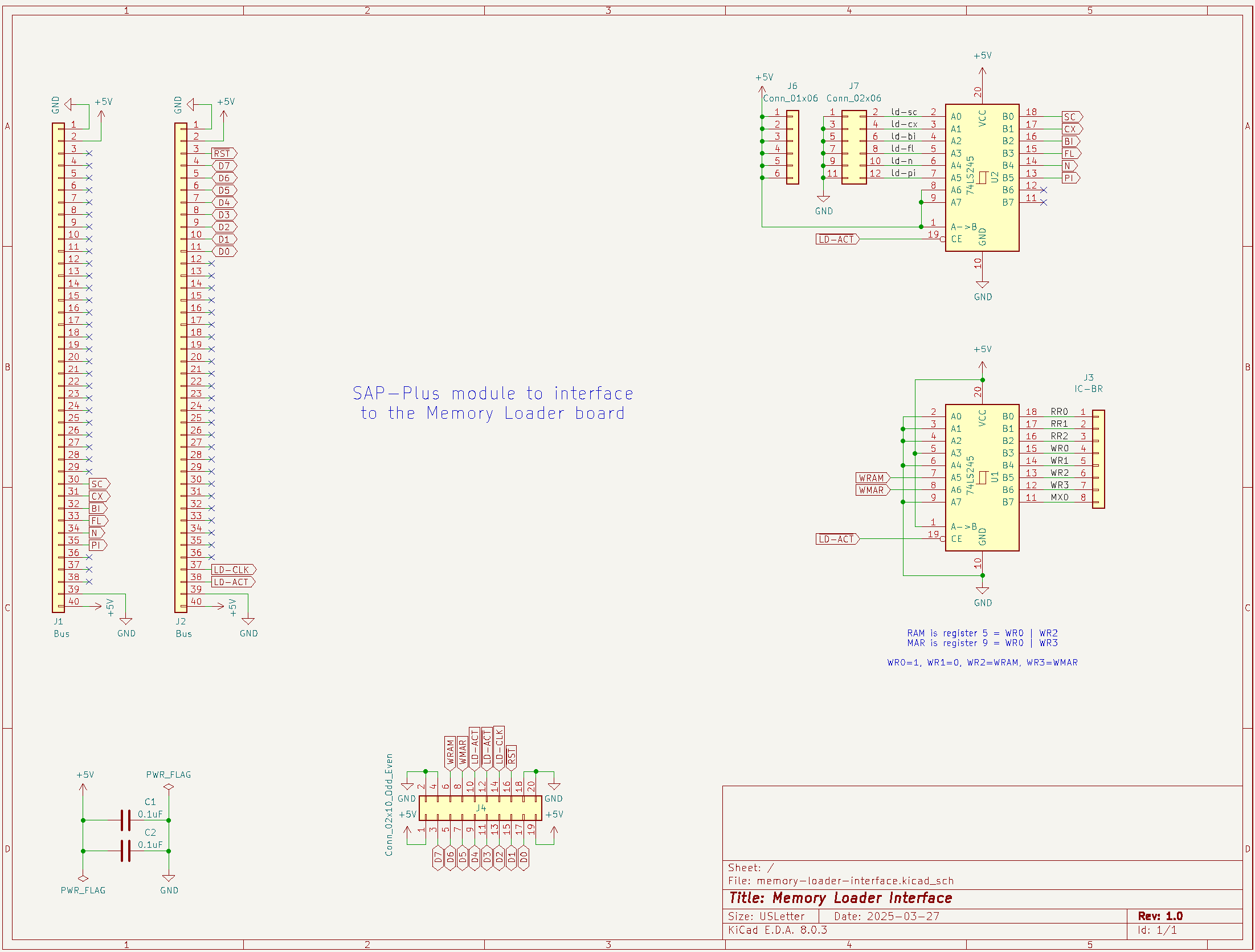The height and width of the screenshot is (952, 1255).
Task: Click the GND symbol below U1 chip
Action: 982,591
